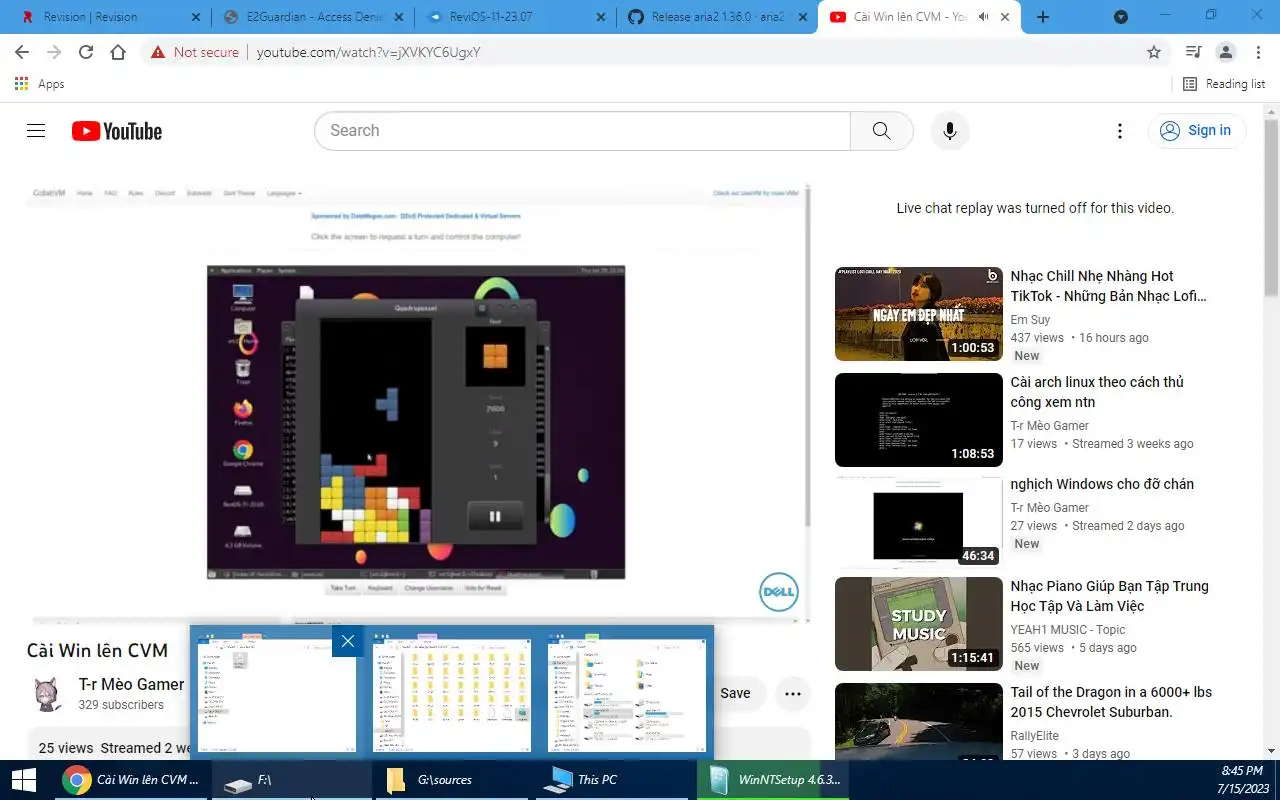Open the Chrome profile avatar menu

1226,52
